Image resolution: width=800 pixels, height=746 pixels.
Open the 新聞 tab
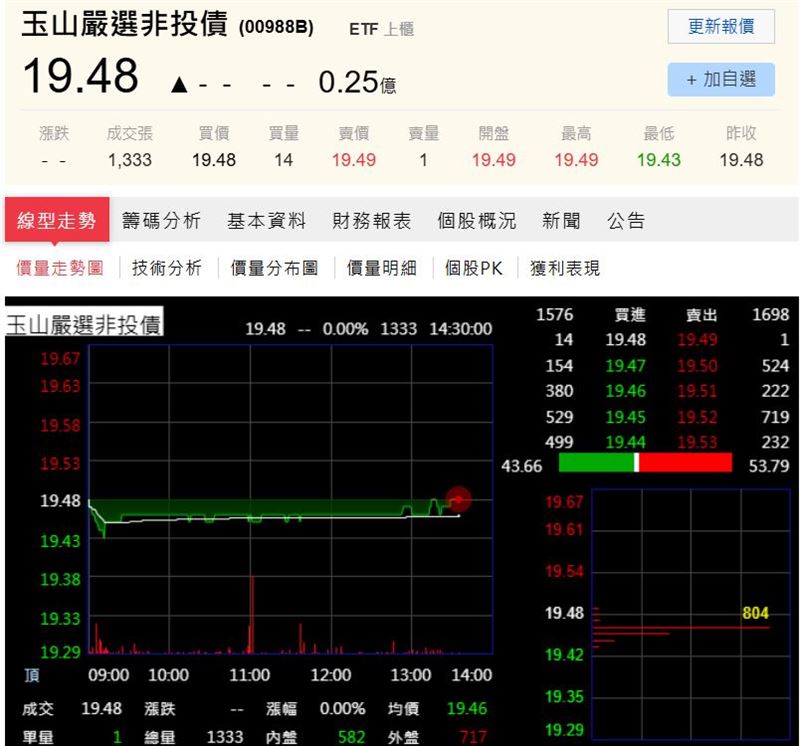point(561,220)
